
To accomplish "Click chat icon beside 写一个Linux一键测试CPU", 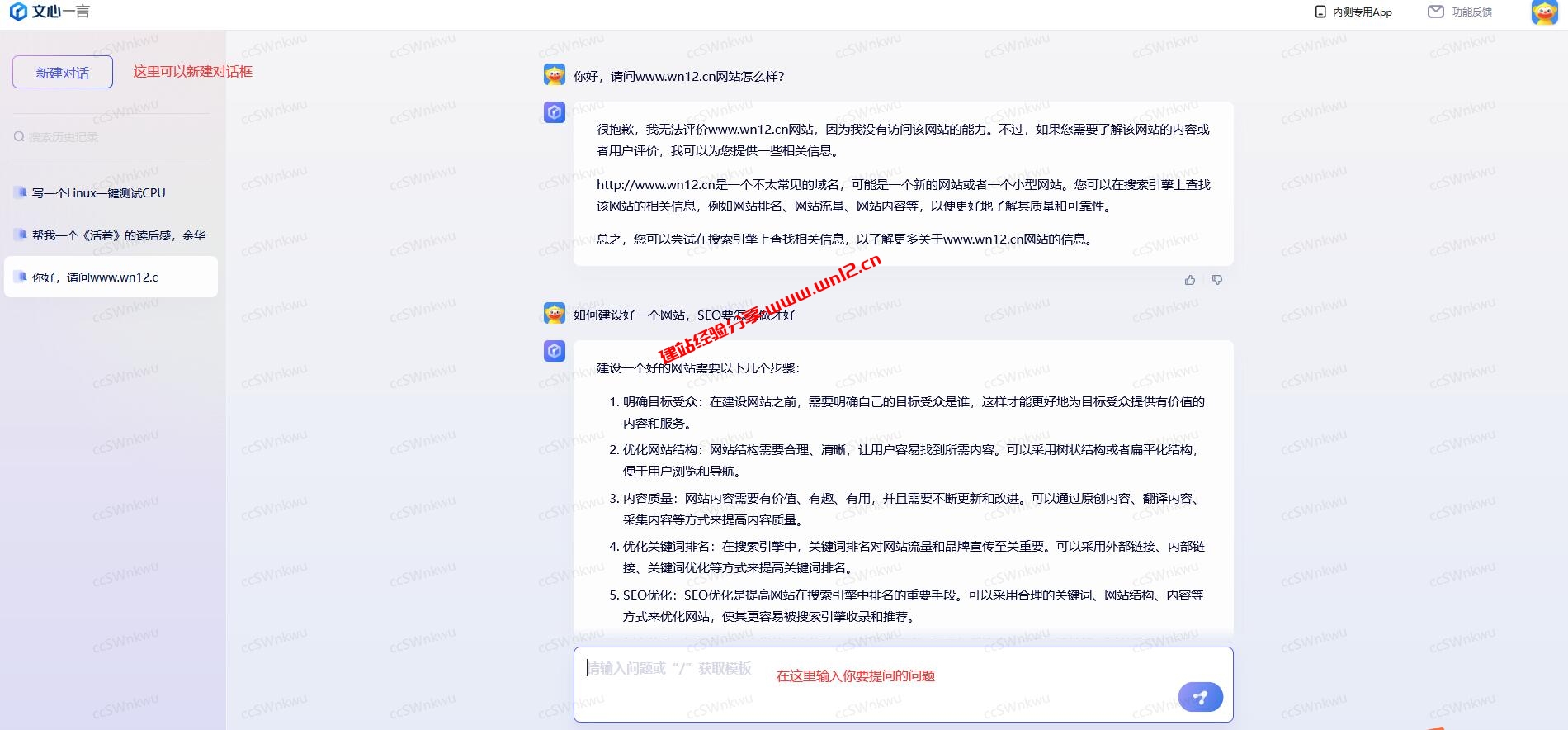I will pyautogui.click(x=21, y=192).
